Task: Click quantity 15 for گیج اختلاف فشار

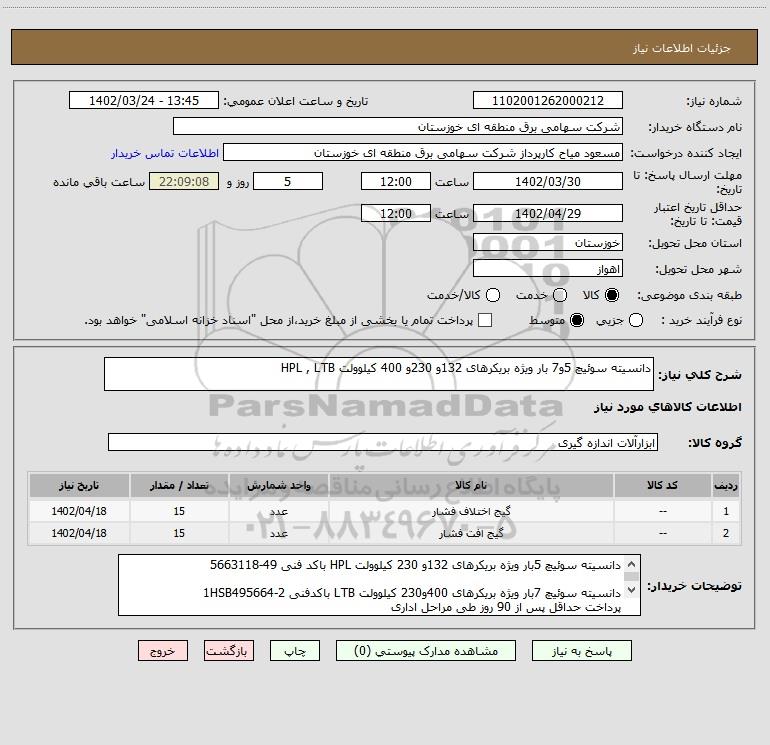Action: (179, 511)
